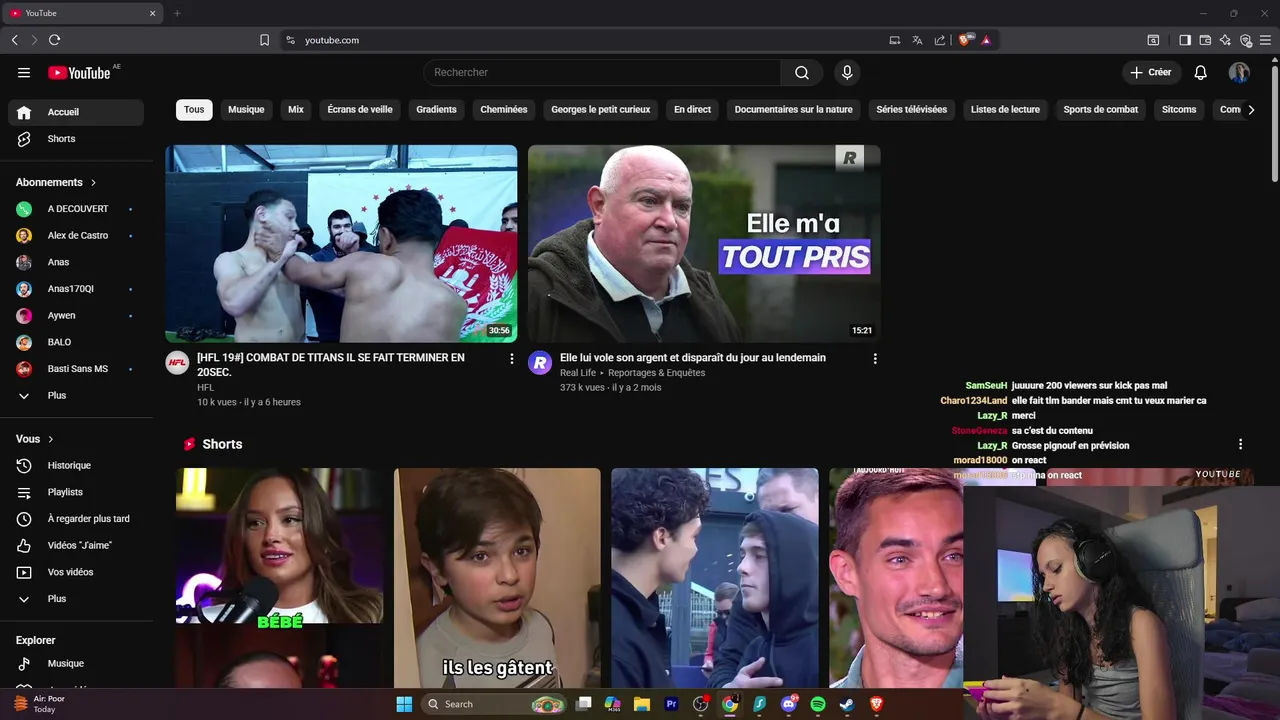Click the Windows taskbar Search box
1280x720 pixels.
coord(494,704)
